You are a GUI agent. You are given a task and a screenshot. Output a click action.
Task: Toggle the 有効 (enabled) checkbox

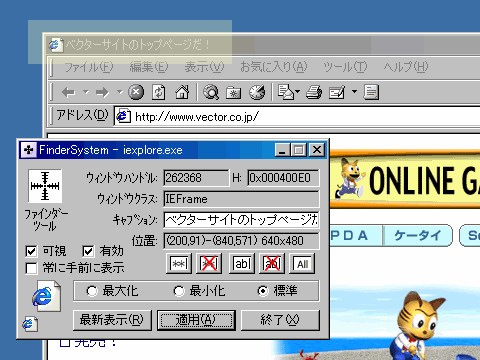[x=88, y=251]
